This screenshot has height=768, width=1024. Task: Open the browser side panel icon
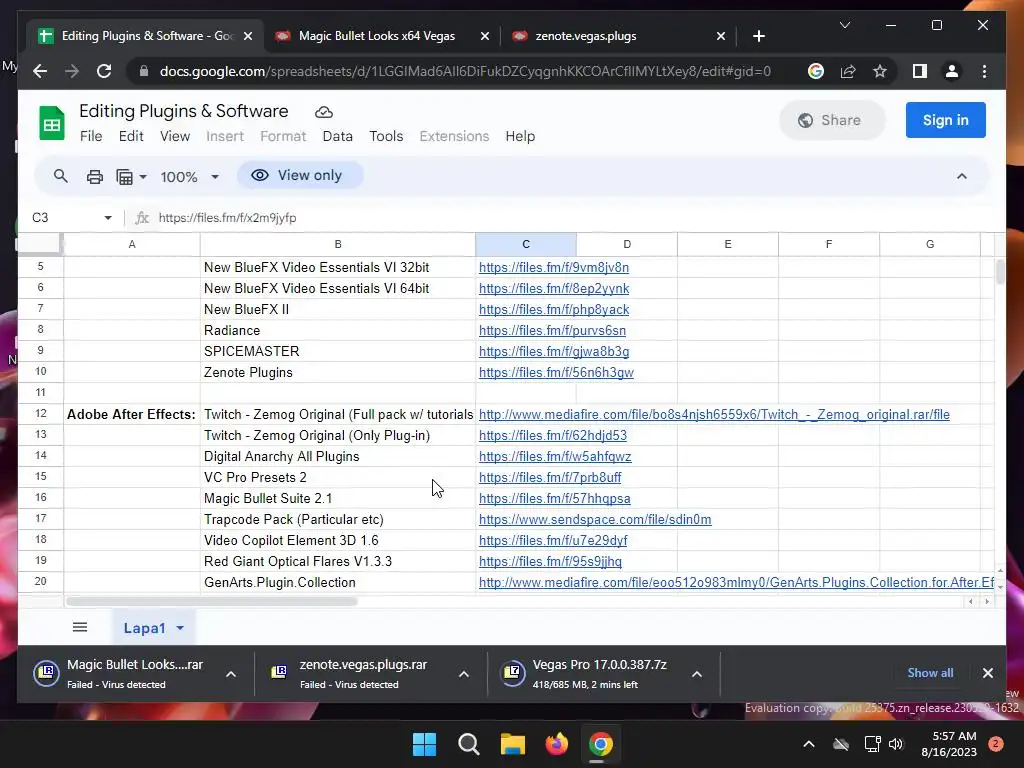pos(920,71)
